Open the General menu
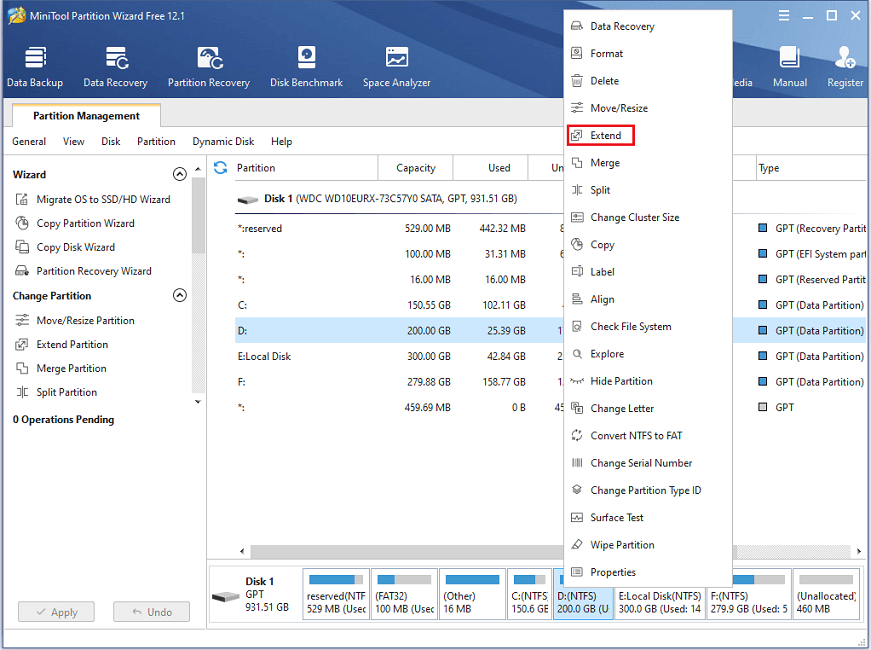 click(x=29, y=142)
